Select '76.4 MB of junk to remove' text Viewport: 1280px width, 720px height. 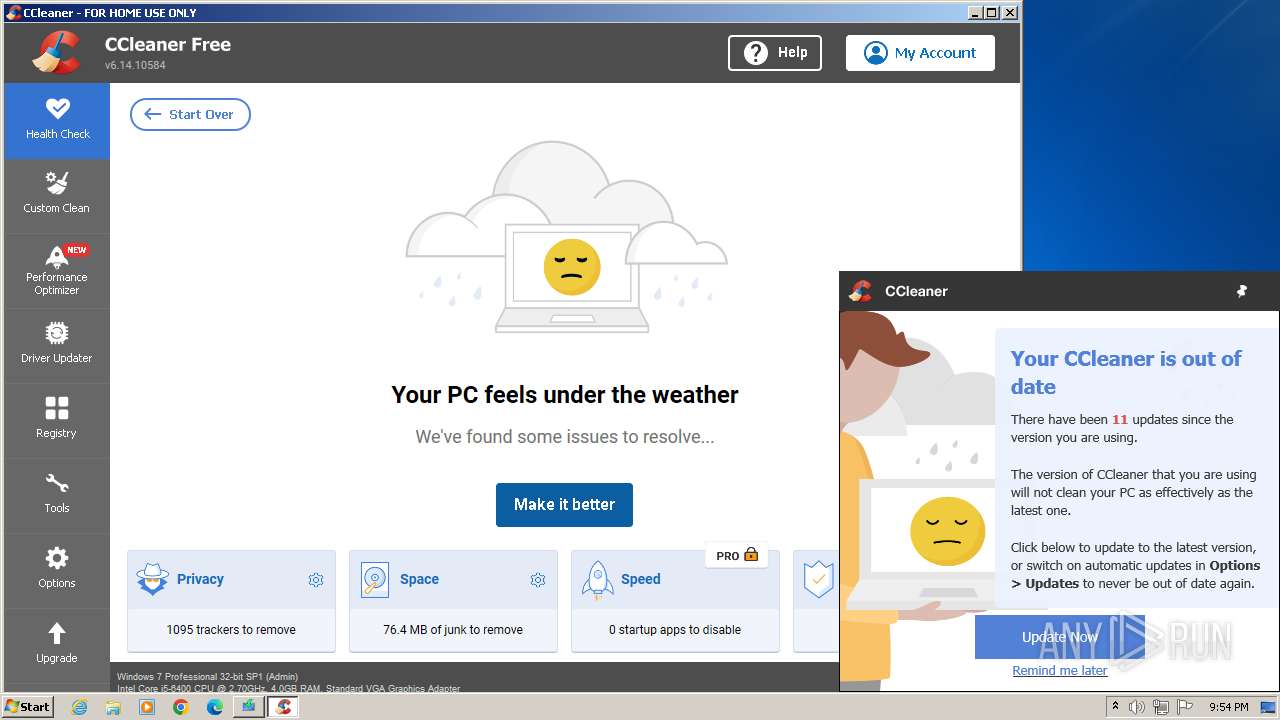[x=453, y=630]
